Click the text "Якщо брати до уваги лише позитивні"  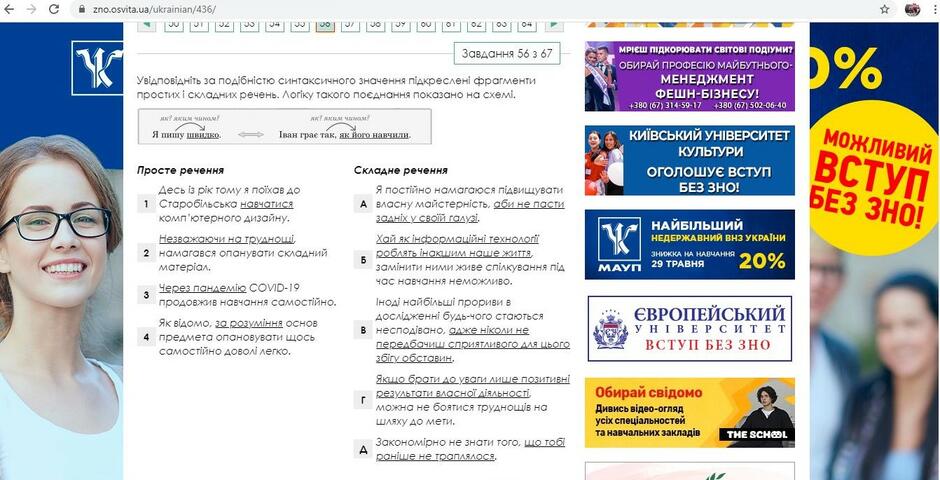pyautogui.click(x=473, y=380)
